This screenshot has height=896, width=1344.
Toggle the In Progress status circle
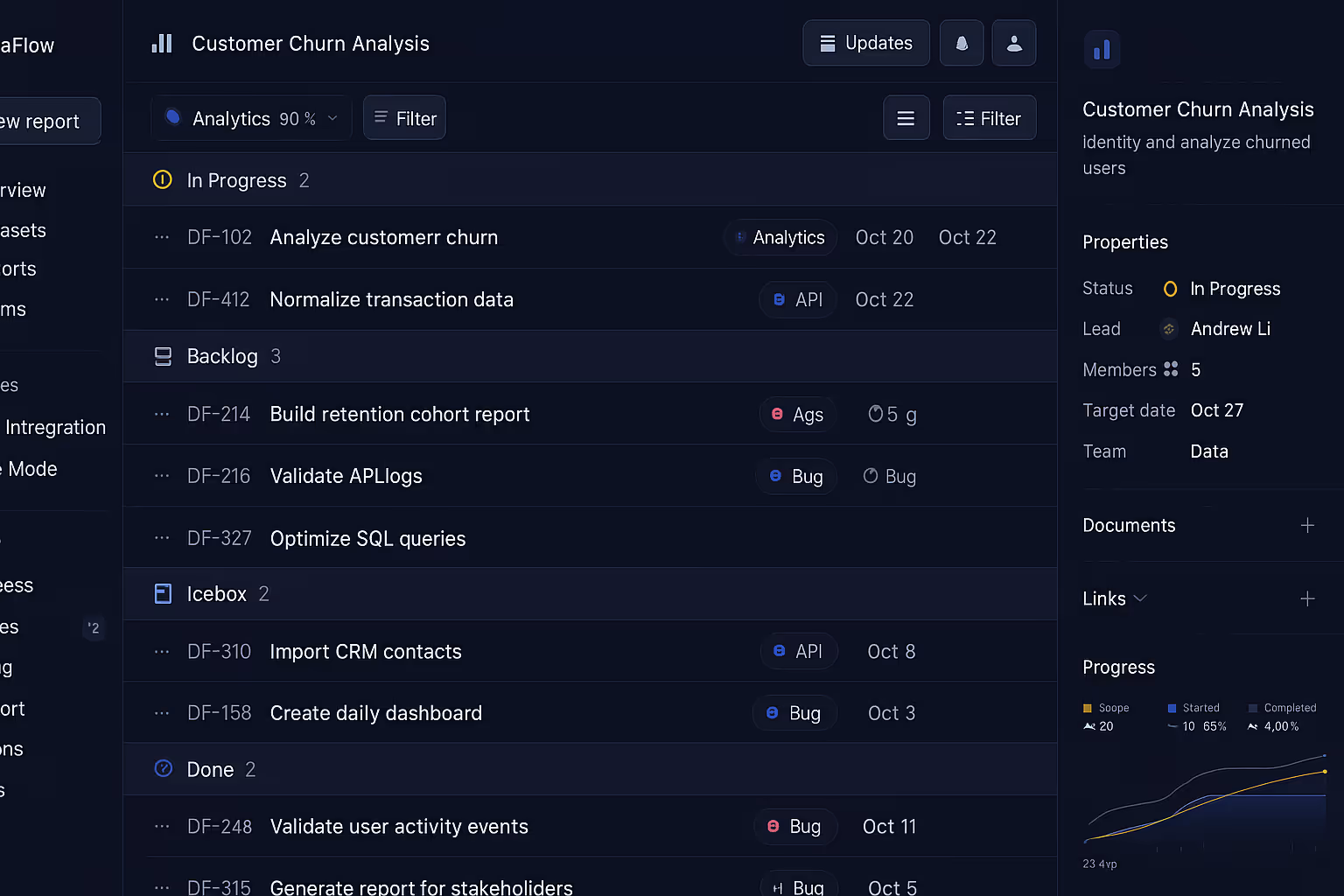click(x=163, y=180)
